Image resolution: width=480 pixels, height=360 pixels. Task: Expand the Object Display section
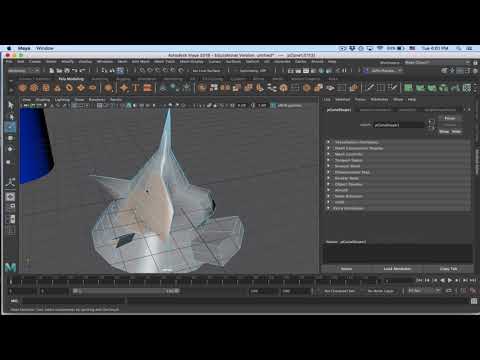(399, 184)
